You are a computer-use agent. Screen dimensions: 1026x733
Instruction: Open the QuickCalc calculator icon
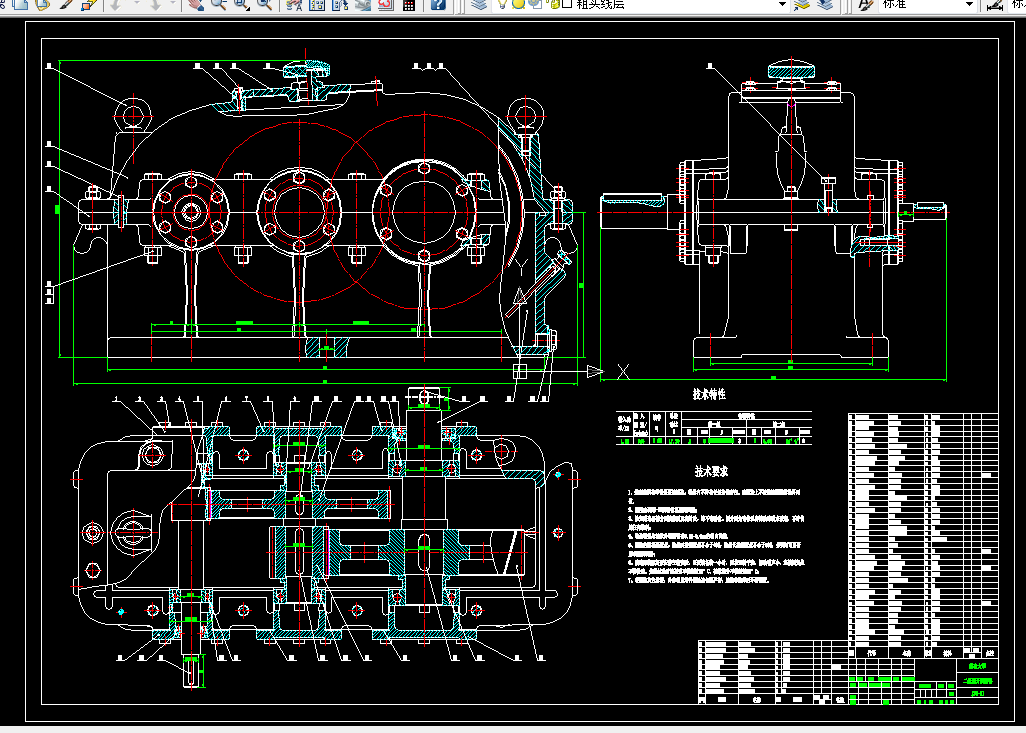point(408,5)
